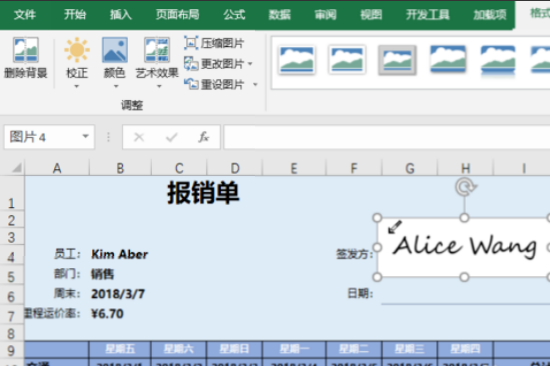Select column C header
550x366 pixels.
click(179, 168)
